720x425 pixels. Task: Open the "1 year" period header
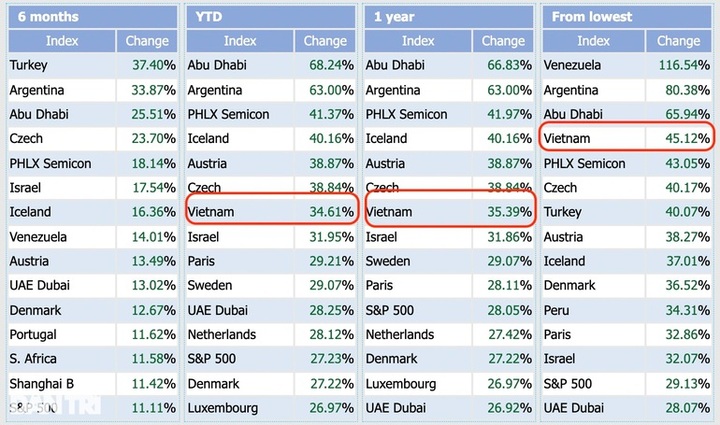click(x=391, y=16)
